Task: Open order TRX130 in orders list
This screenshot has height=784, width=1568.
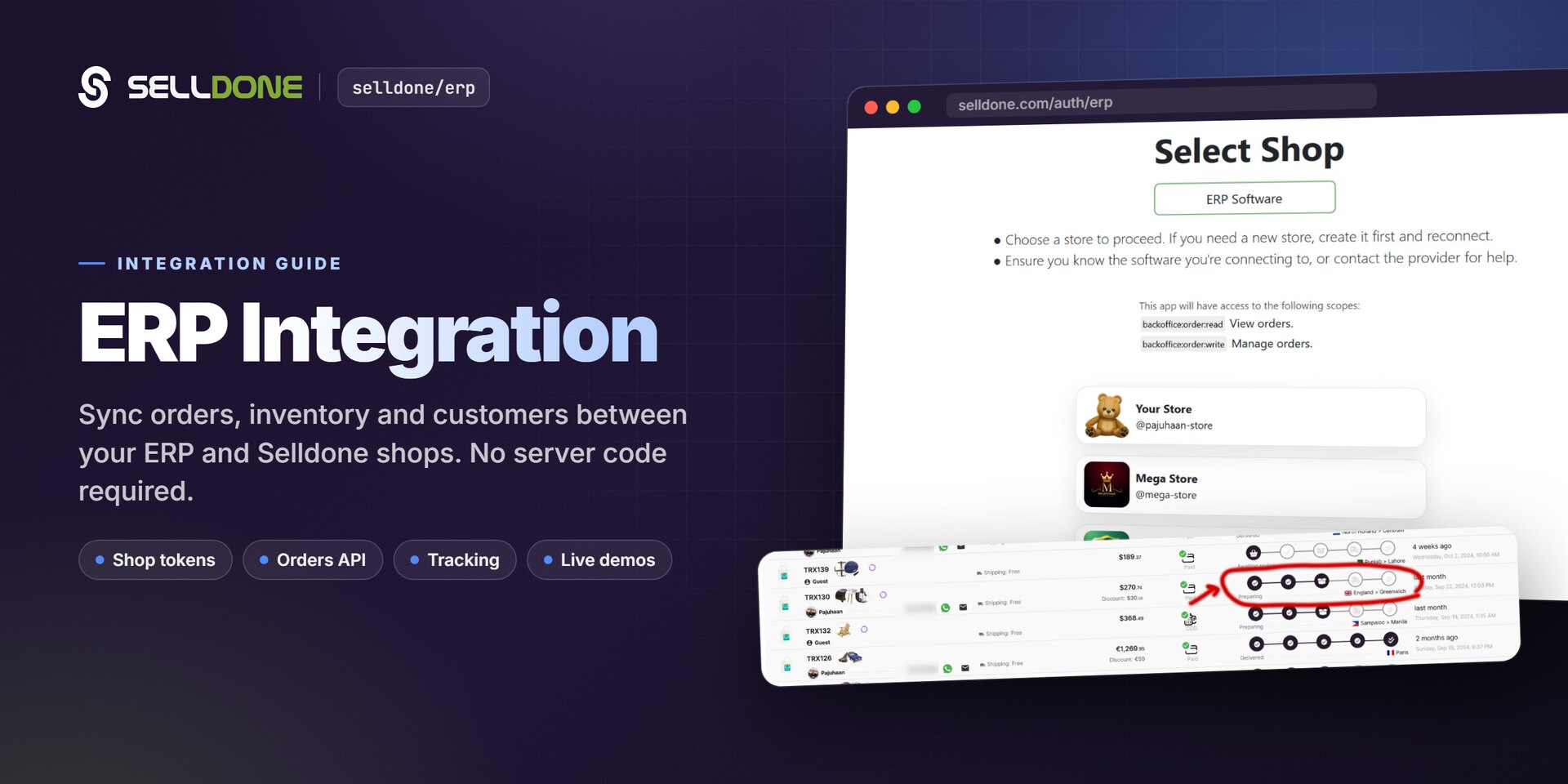Action: click(817, 598)
